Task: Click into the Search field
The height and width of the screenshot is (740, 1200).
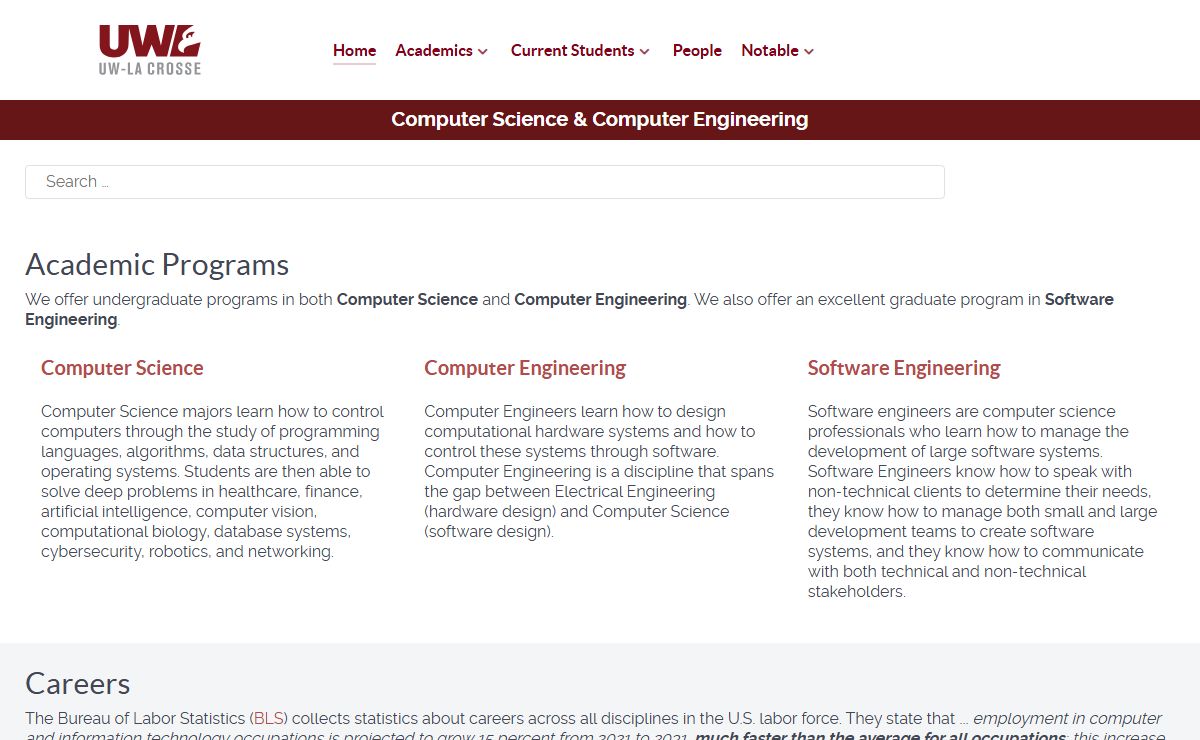Action: 485,182
